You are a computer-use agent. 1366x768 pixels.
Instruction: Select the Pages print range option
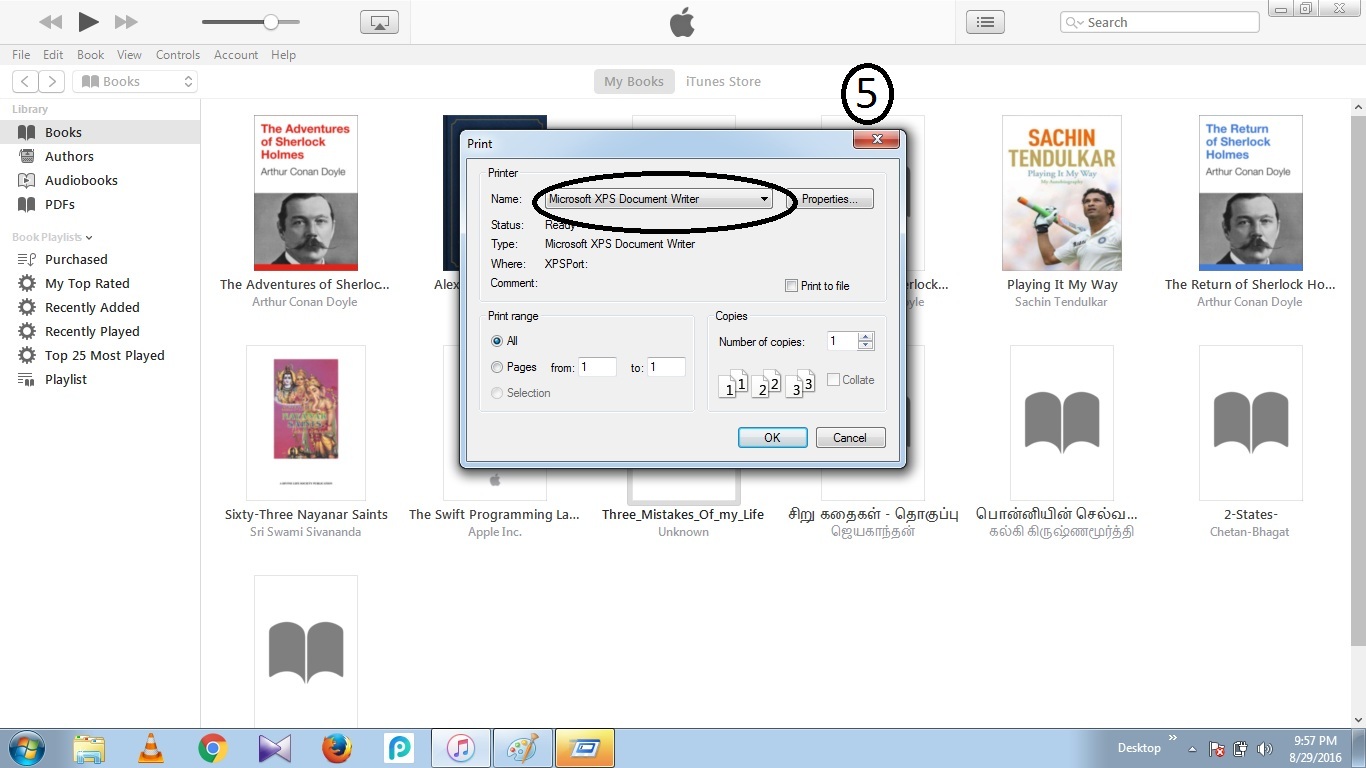coord(497,367)
